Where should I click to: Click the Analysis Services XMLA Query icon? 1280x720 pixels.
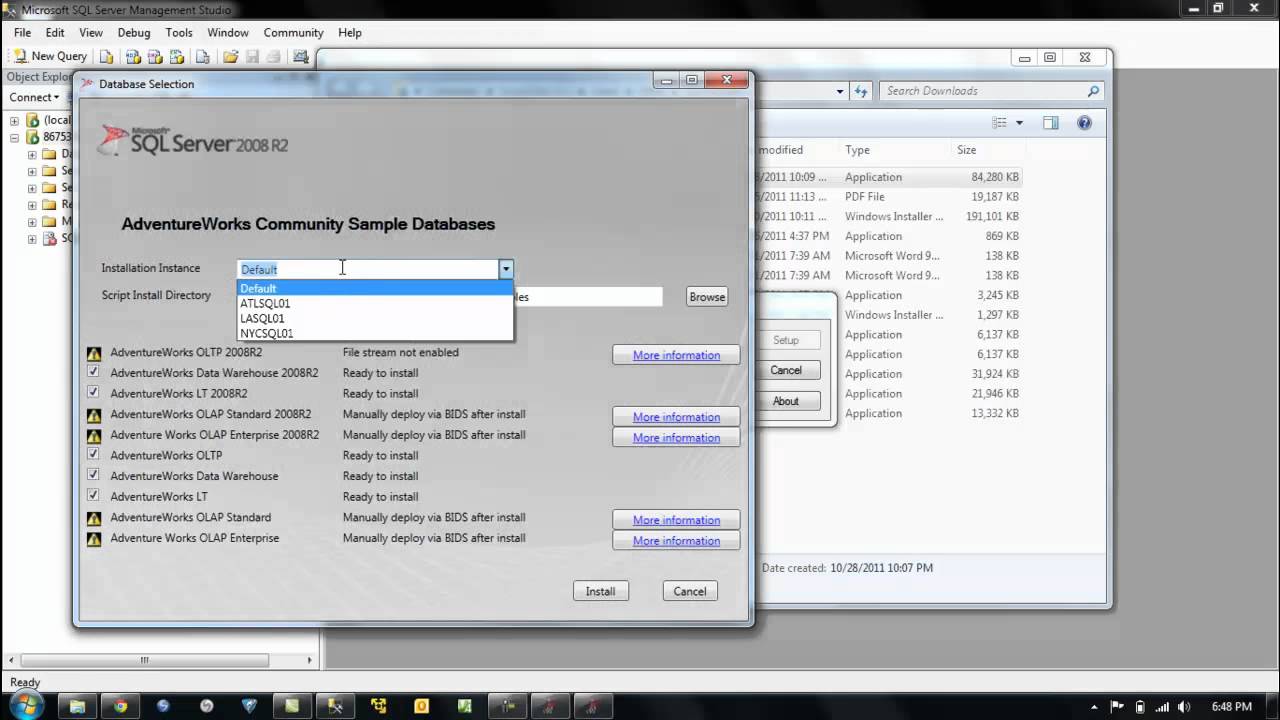(178, 57)
